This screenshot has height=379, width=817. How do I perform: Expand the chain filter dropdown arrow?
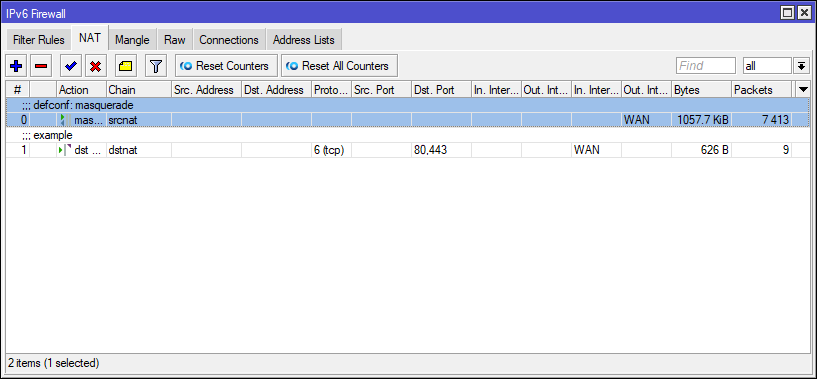click(x=800, y=66)
